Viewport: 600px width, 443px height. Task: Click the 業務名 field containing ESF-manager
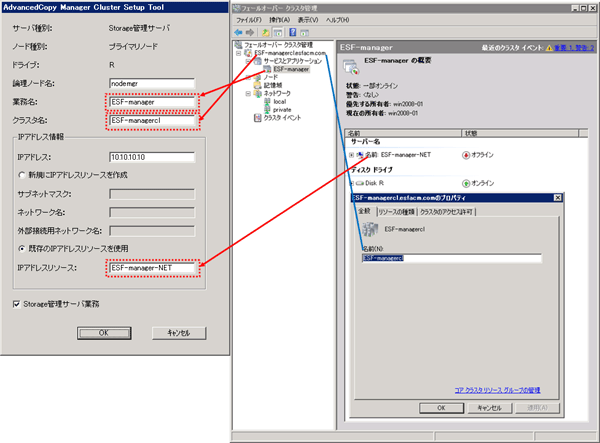click(x=152, y=102)
